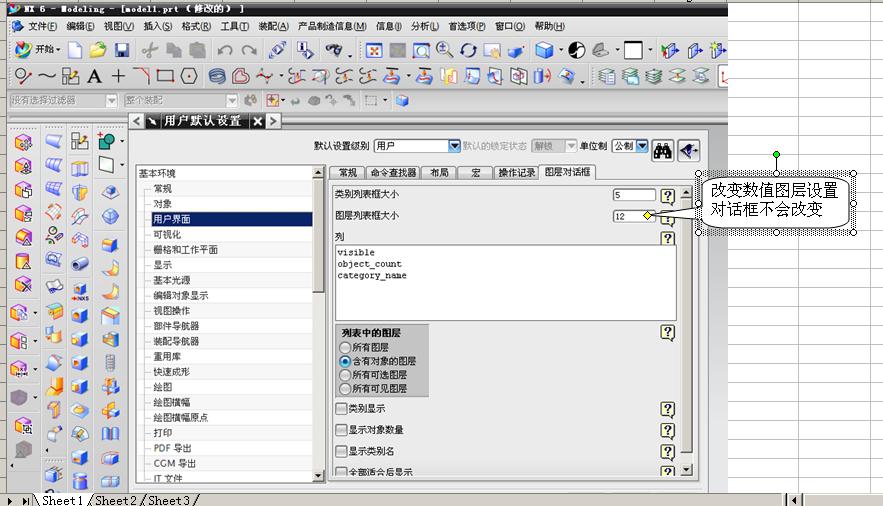Switch to the 命令查找器 tab
Viewport: 883px width, 506px height.
coord(394,172)
